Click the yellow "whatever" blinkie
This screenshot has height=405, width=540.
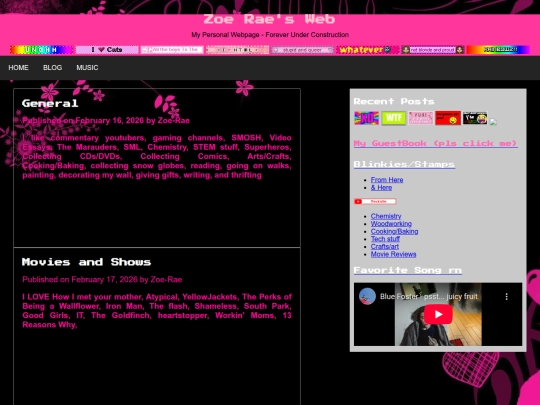367,50
